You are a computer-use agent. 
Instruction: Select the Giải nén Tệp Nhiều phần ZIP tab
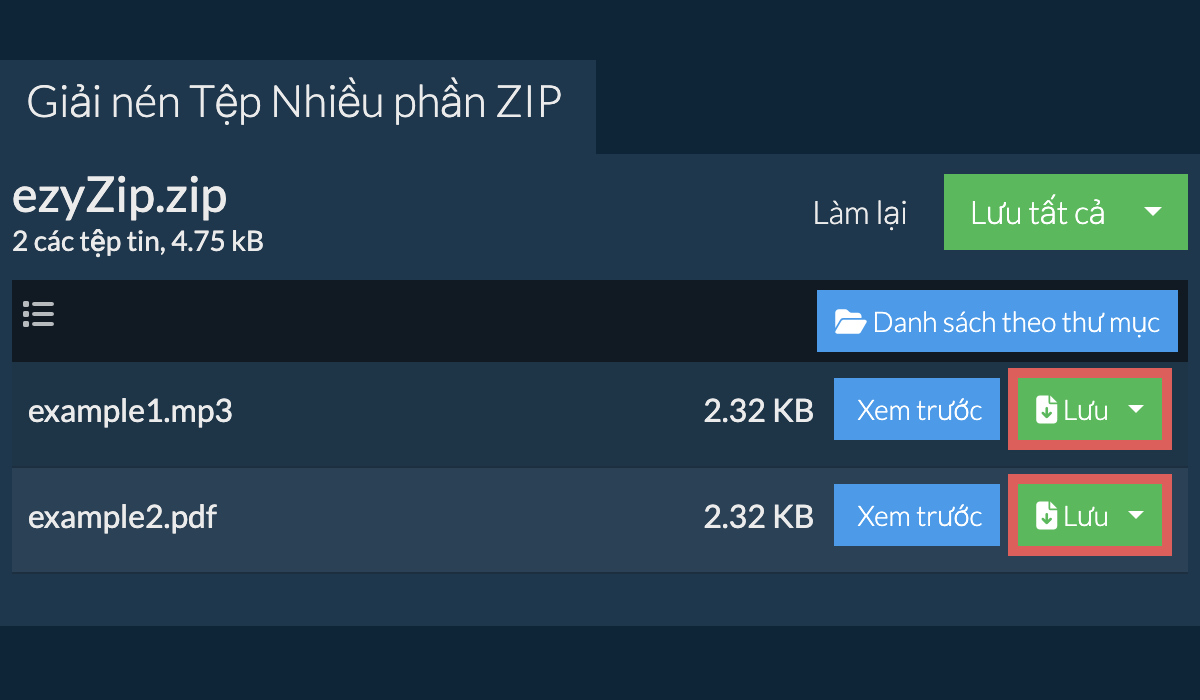click(294, 104)
